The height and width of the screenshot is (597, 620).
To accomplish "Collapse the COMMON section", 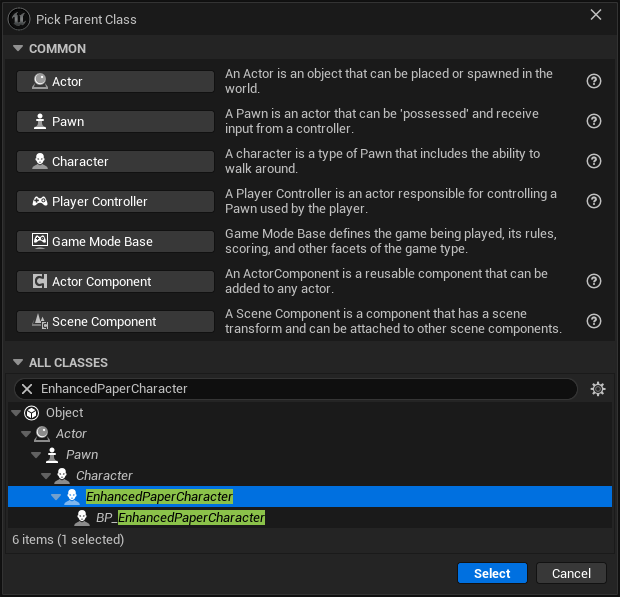I will click(x=18, y=48).
